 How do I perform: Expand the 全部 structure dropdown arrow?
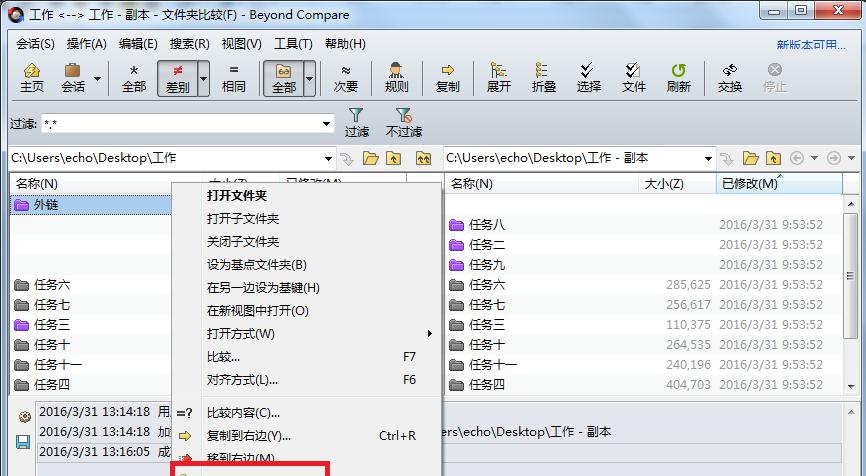(x=309, y=78)
